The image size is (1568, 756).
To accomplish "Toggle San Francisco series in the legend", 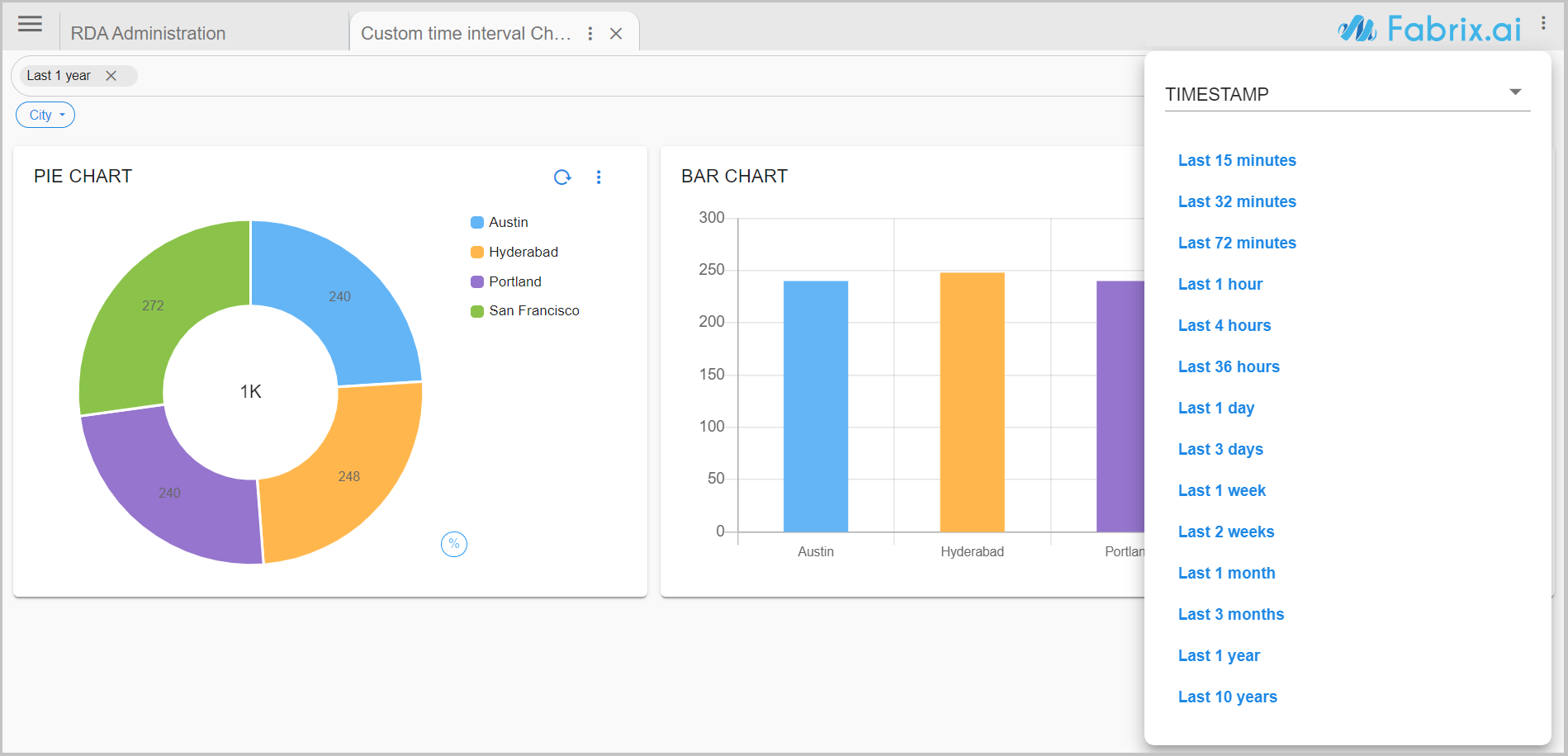I will click(534, 310).
